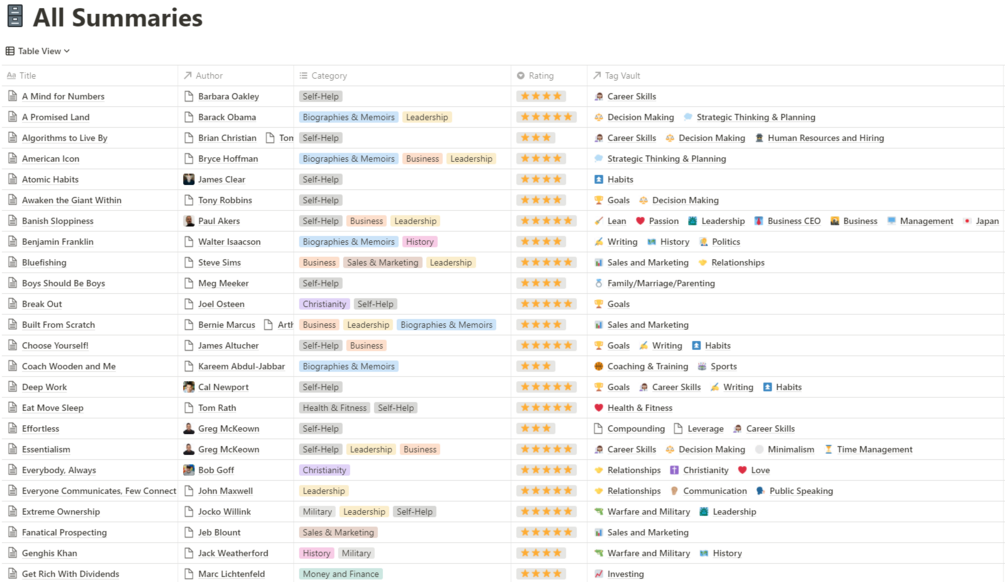Click Minimalism tag in Essentialism row
Screen dimensions: 1005x582
point(791,449)
